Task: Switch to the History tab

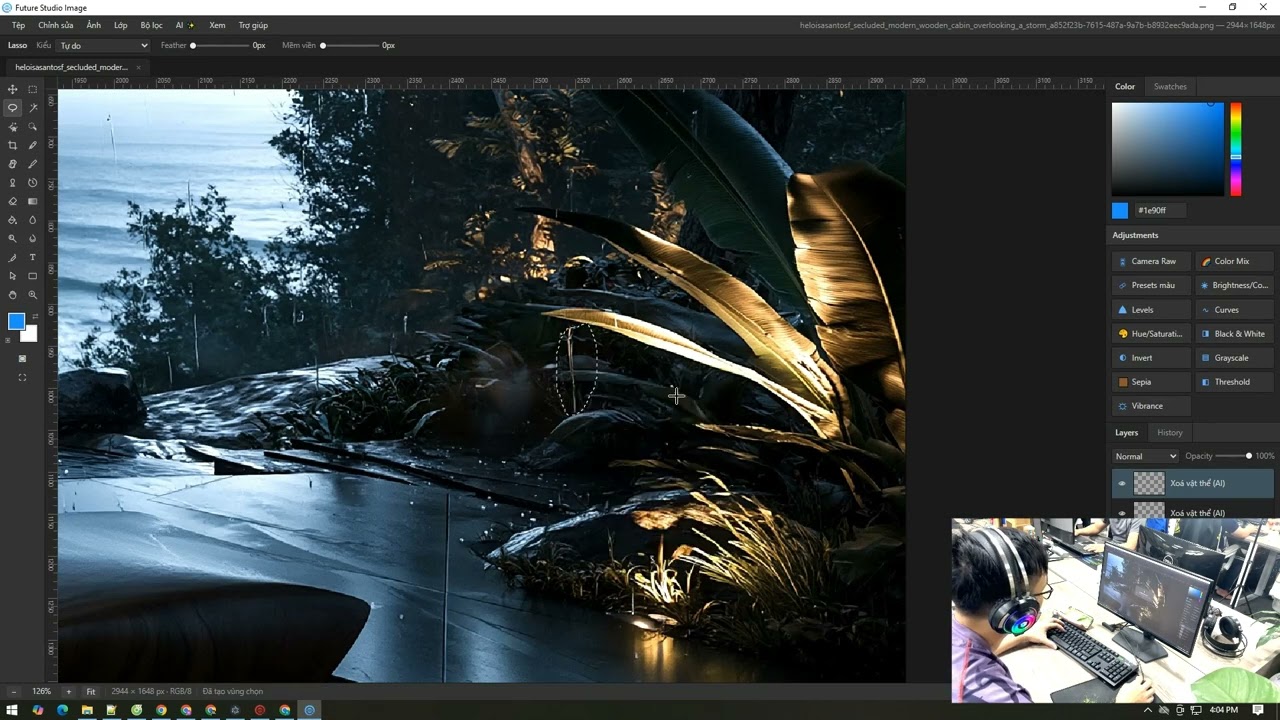Action: (x=1169, y=432)
